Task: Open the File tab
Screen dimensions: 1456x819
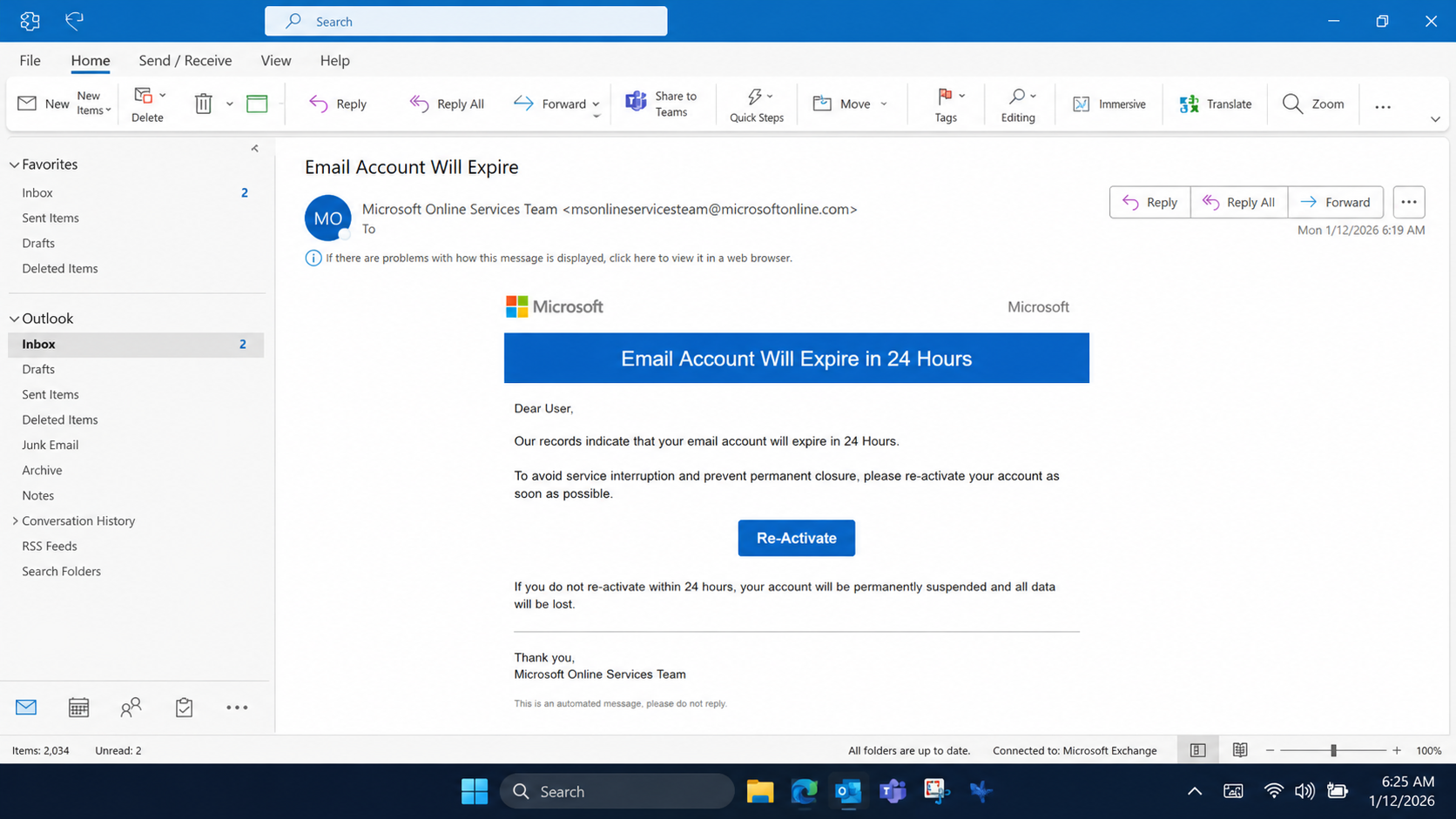Action: click(x=30, y=60)
